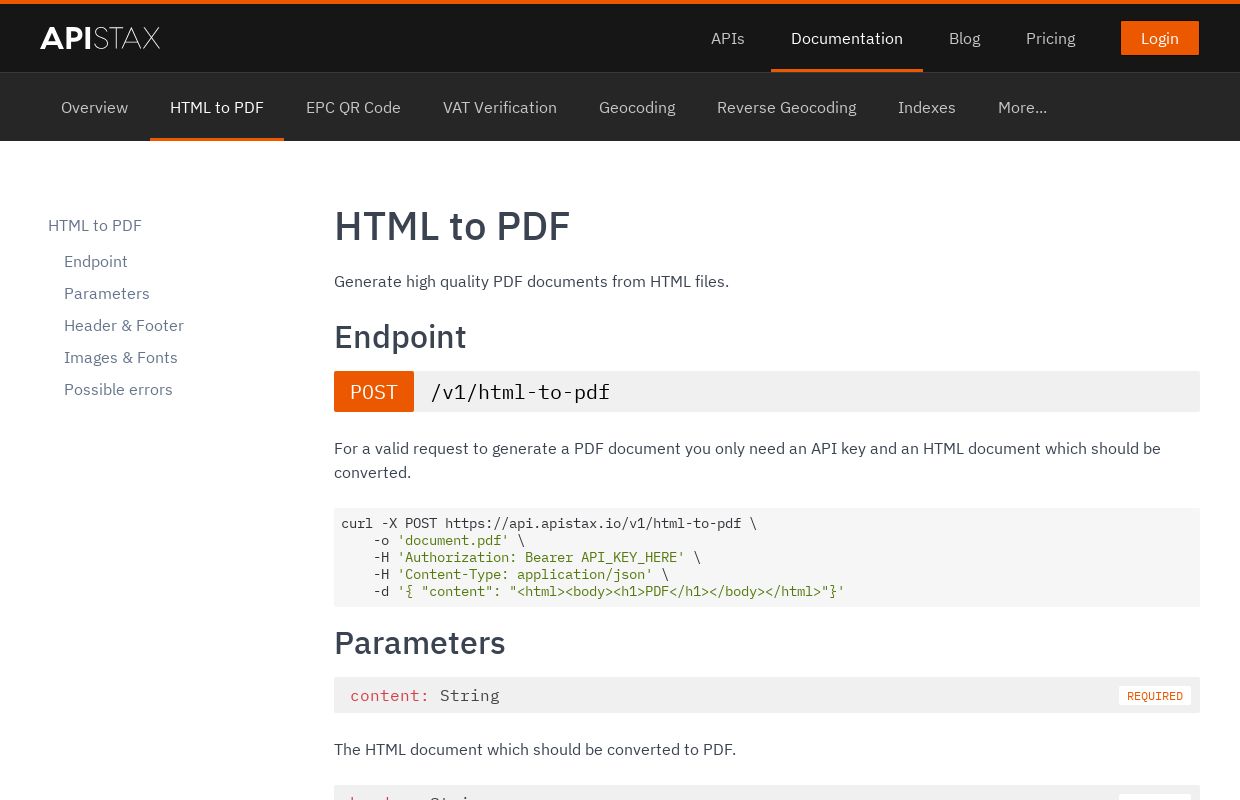Jump to Possible errors section
This screenshot has height=800, width=1240.
118,389
